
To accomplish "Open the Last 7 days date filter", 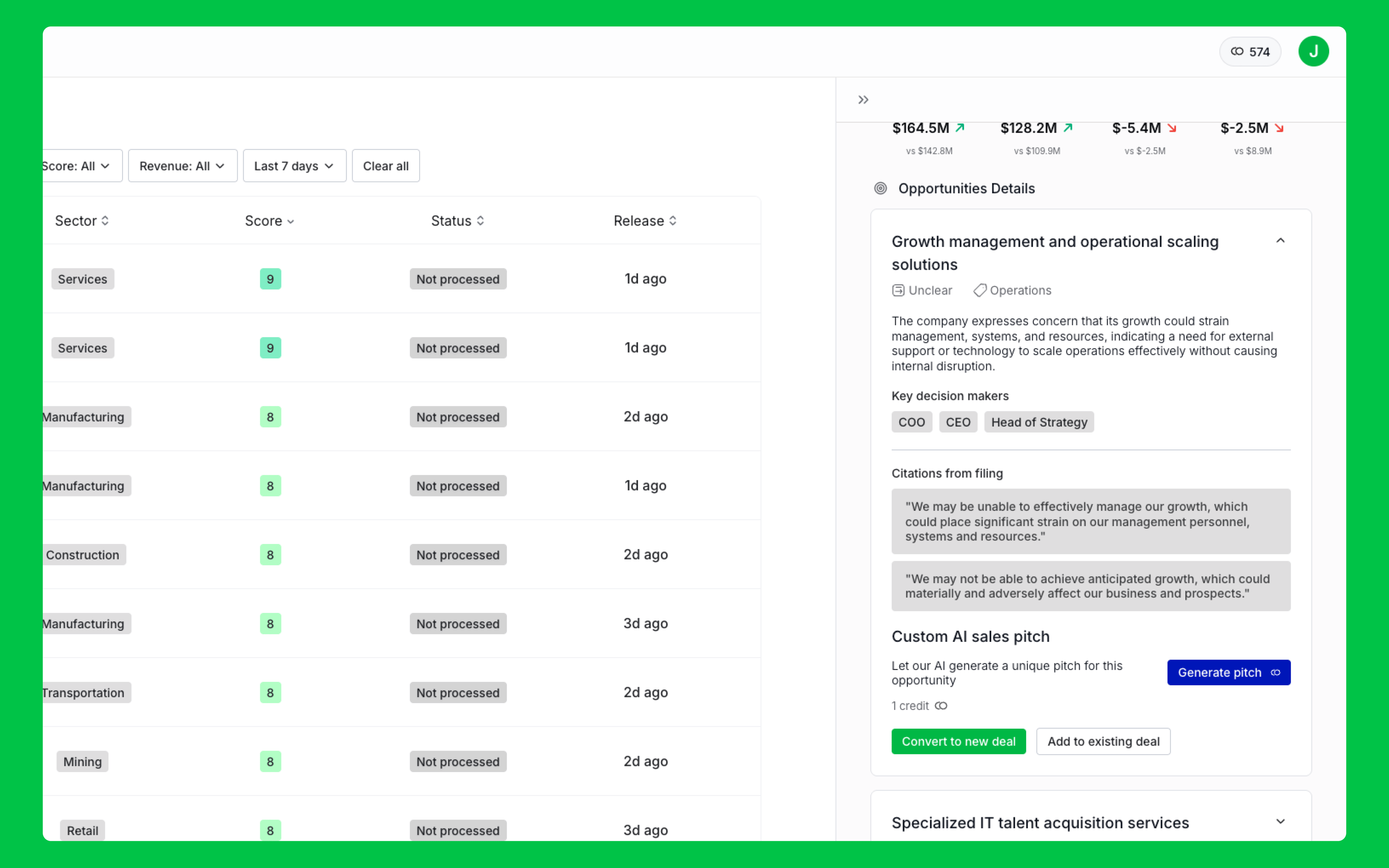I will (x=294, y=165).
